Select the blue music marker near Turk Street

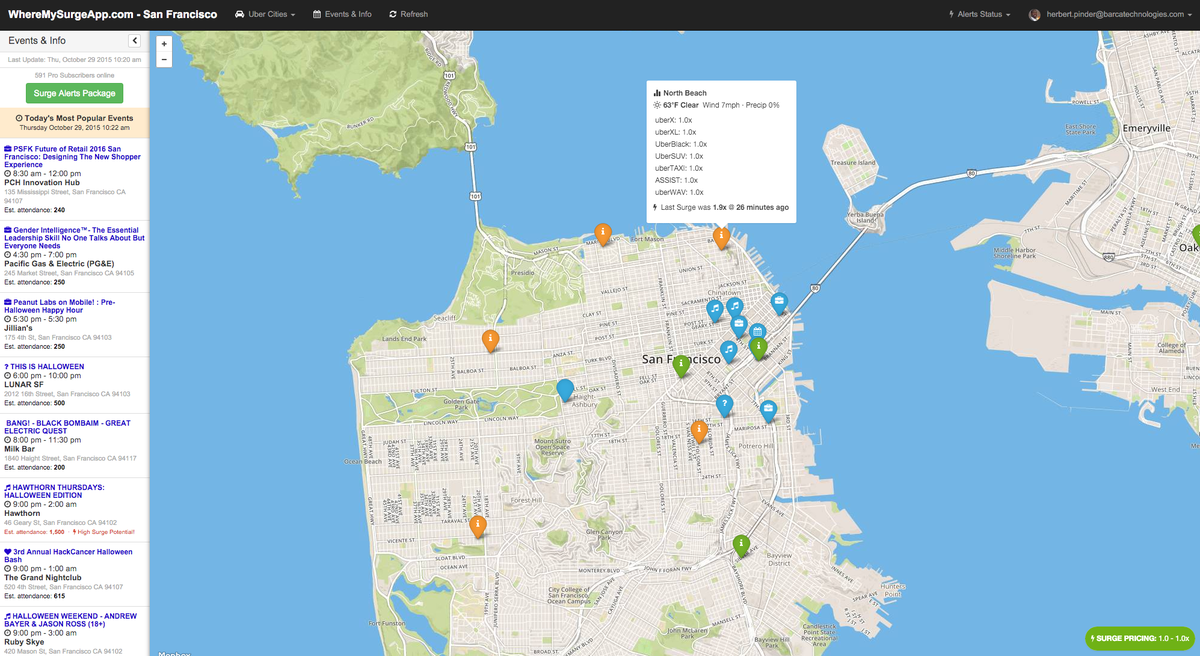729,351
